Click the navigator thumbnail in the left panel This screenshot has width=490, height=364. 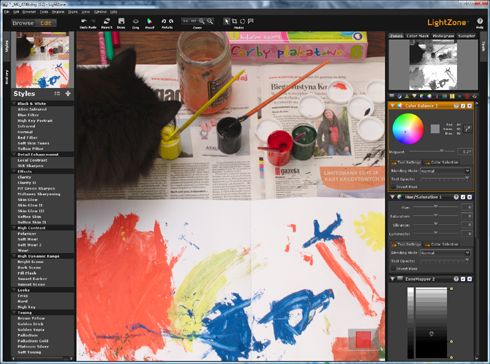43,60
